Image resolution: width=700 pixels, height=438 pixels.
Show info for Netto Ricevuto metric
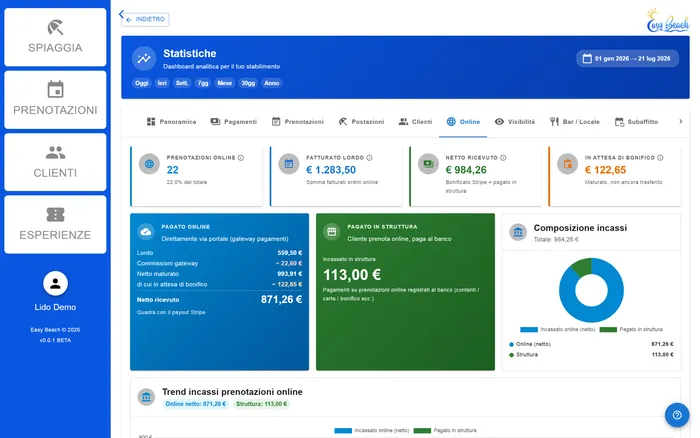(503, 158)
